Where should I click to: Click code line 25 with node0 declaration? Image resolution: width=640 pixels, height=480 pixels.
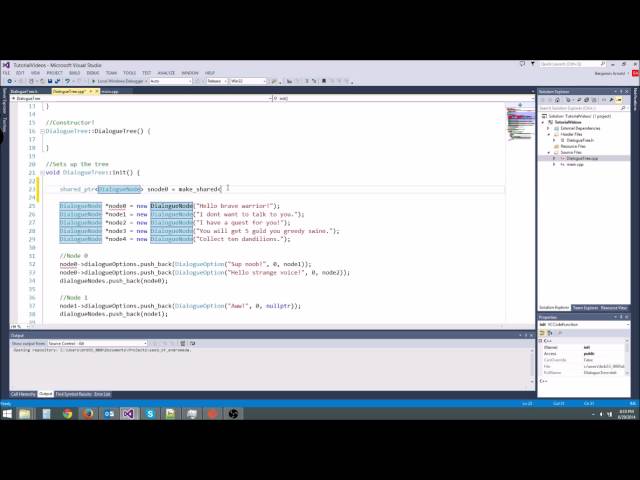click(x=169, y=206)
